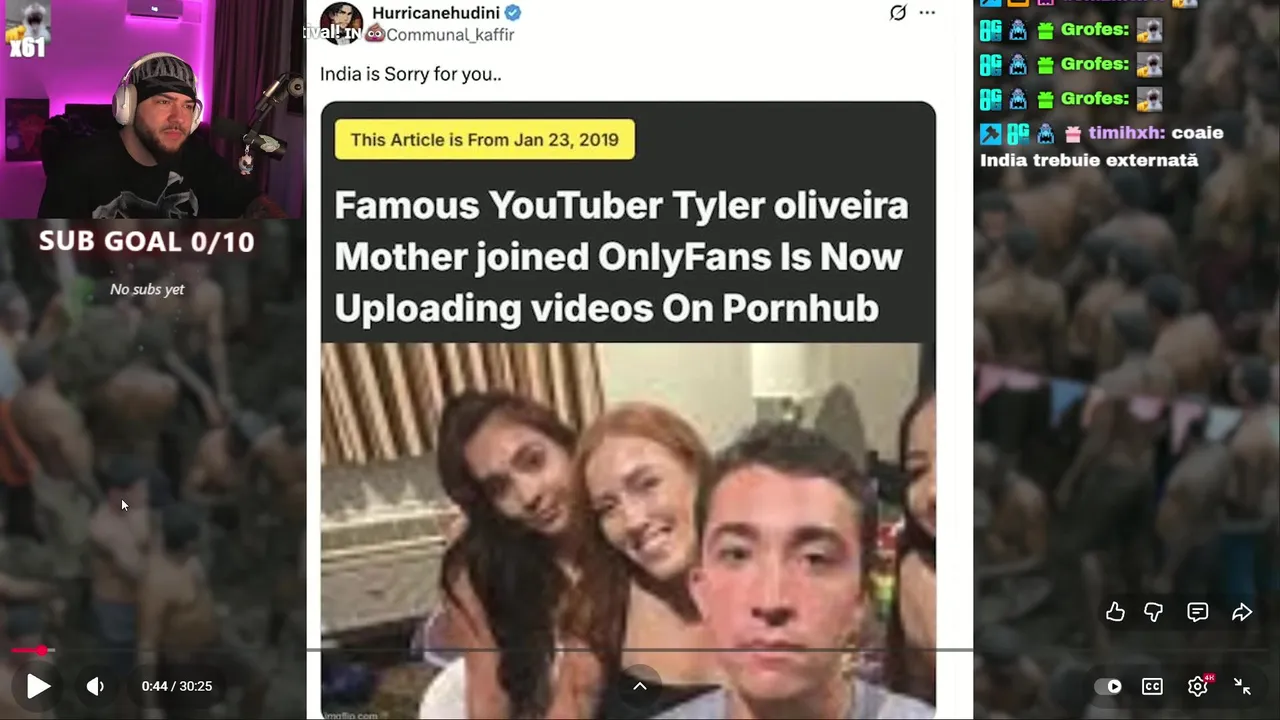Open the player settings gear
Viewport: 1280px width, 720px height.
[1197, 686]
